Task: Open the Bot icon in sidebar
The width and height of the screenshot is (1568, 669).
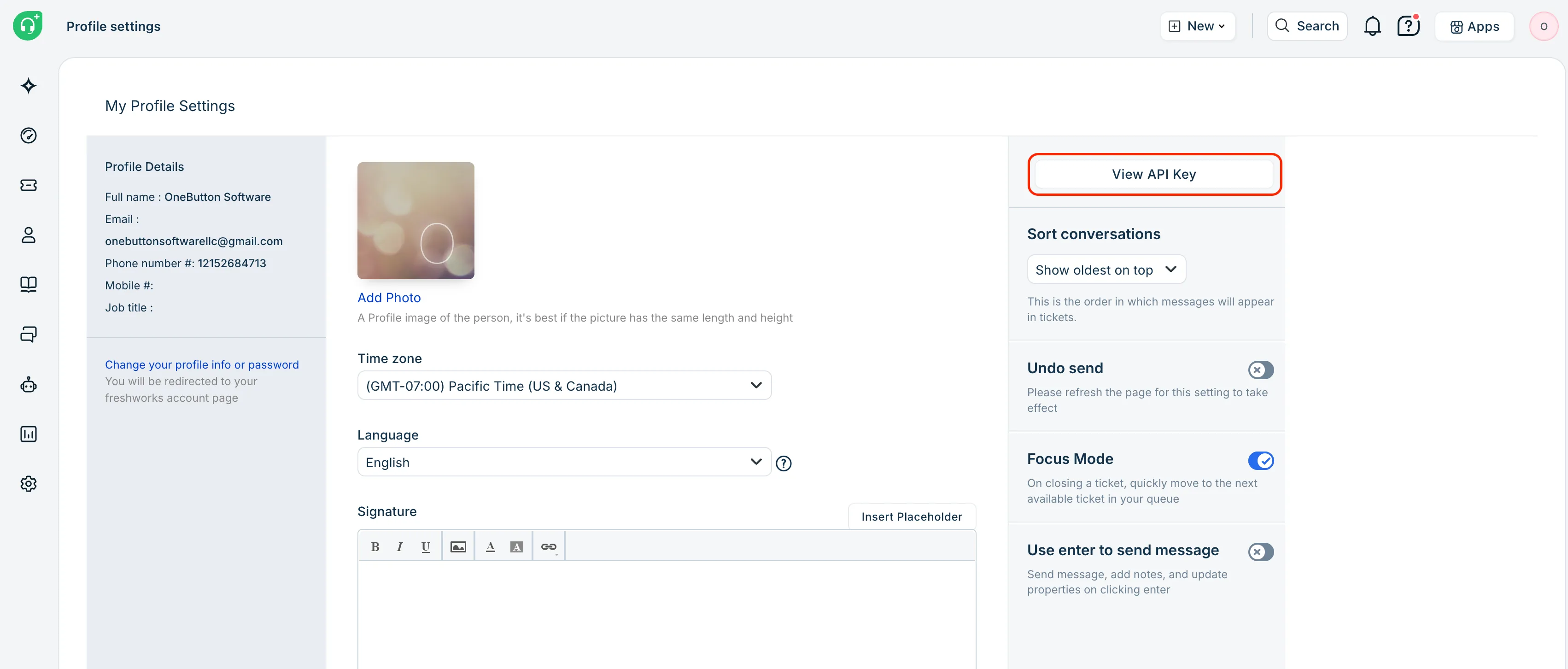Action: point(29,385)
